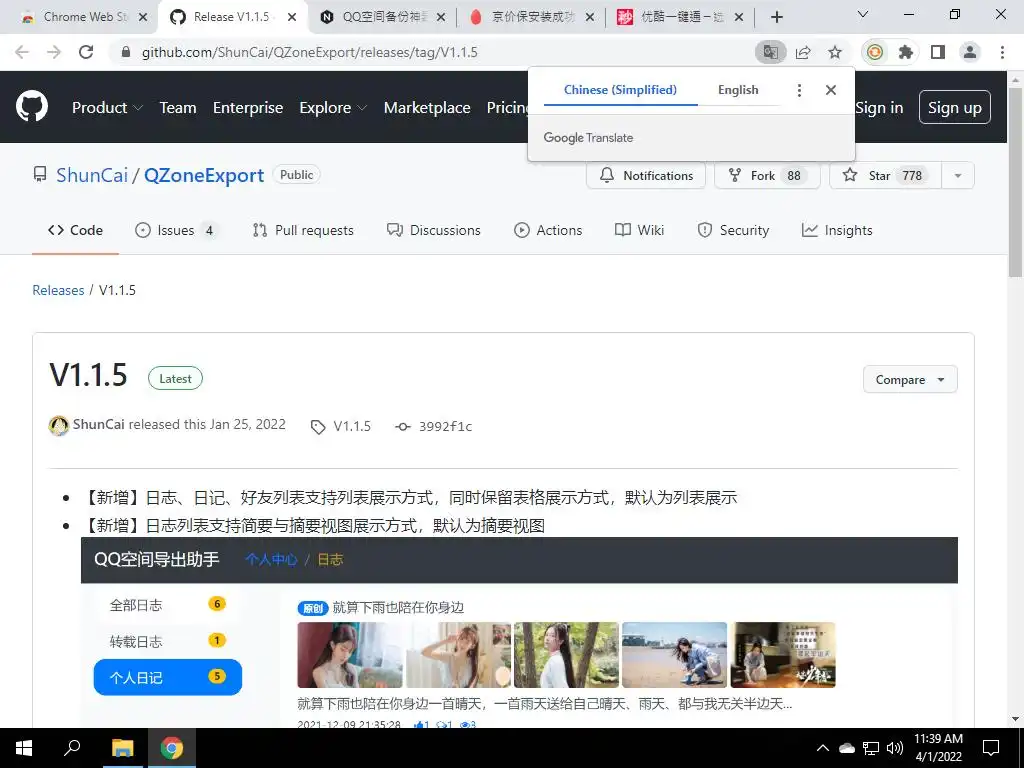Open the Compare dropdown
This screenshot has width=1024, height=768.
click(x=910, y=379)
